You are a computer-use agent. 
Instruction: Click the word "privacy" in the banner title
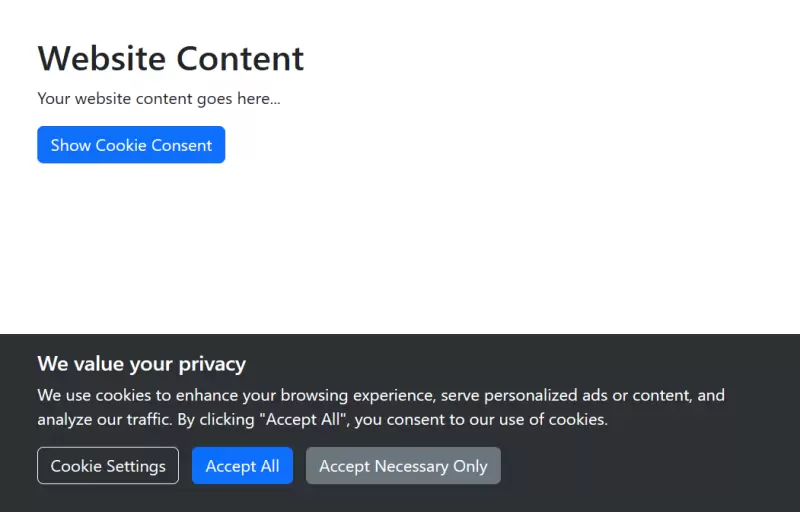tap(212, 363)
